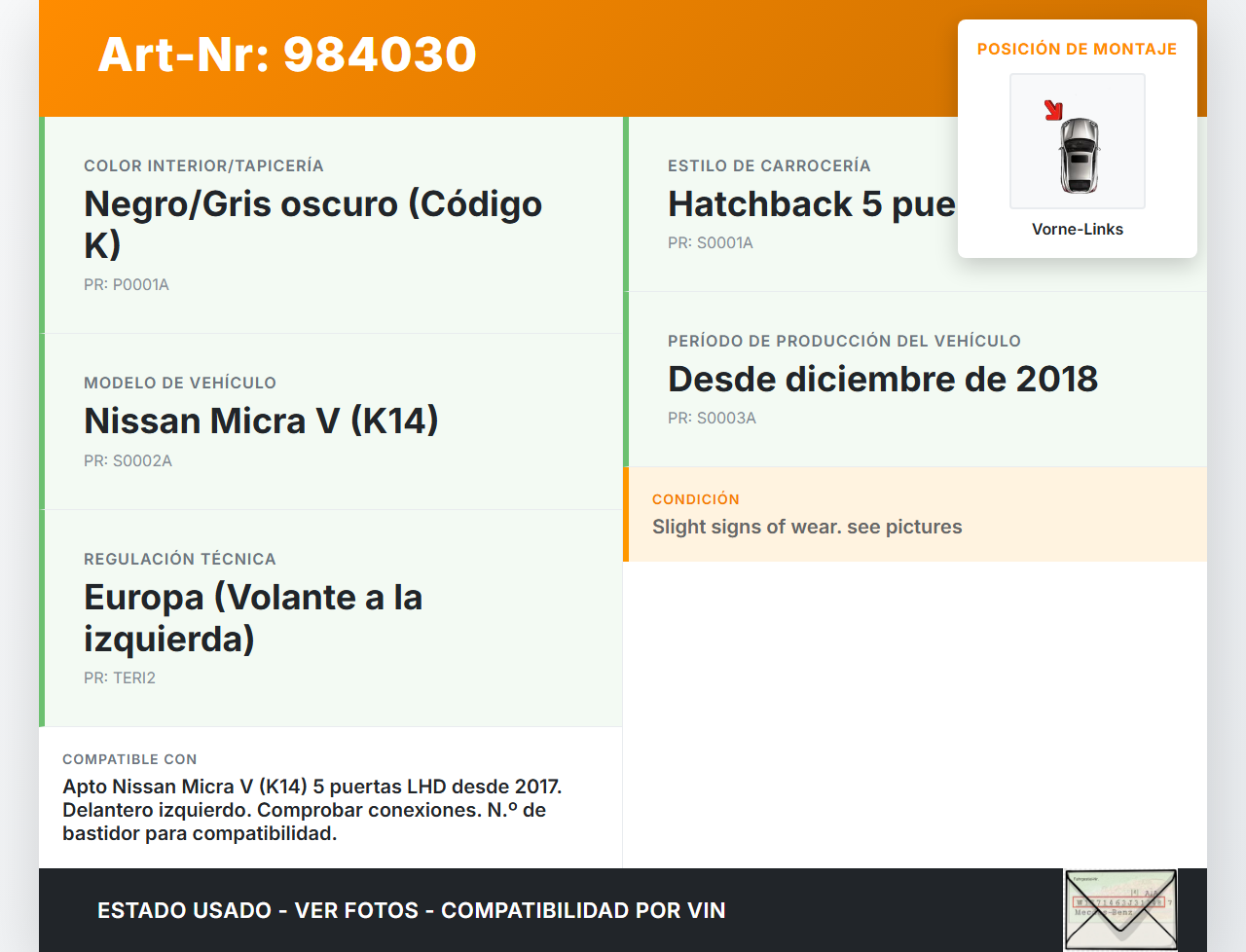The height and width of the screenshot is (952, 1246).
Task: Open the envelope VIN document icon
Action: (x=1120, y=908)
